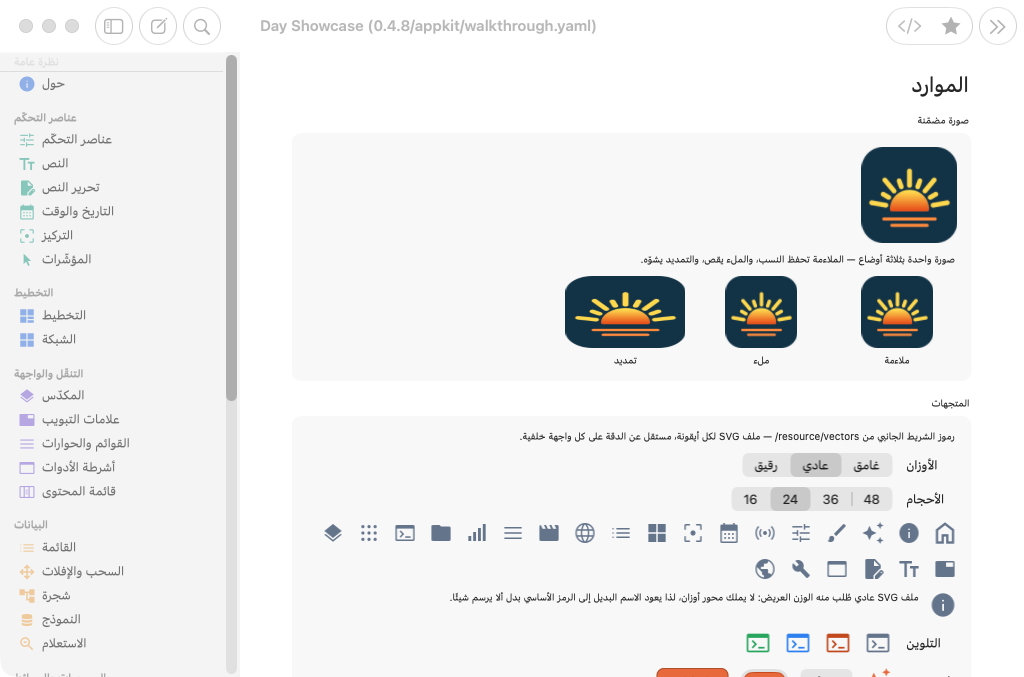Click the red-orange tinted terminal icon
Screen dimensions: 1024x677
838,644
